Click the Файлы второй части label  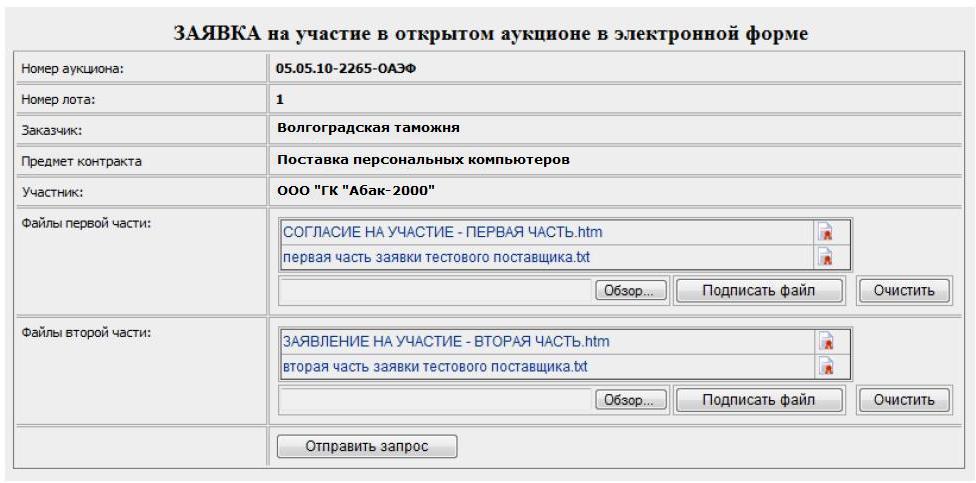pyautogui.click(x=86, y=332)
